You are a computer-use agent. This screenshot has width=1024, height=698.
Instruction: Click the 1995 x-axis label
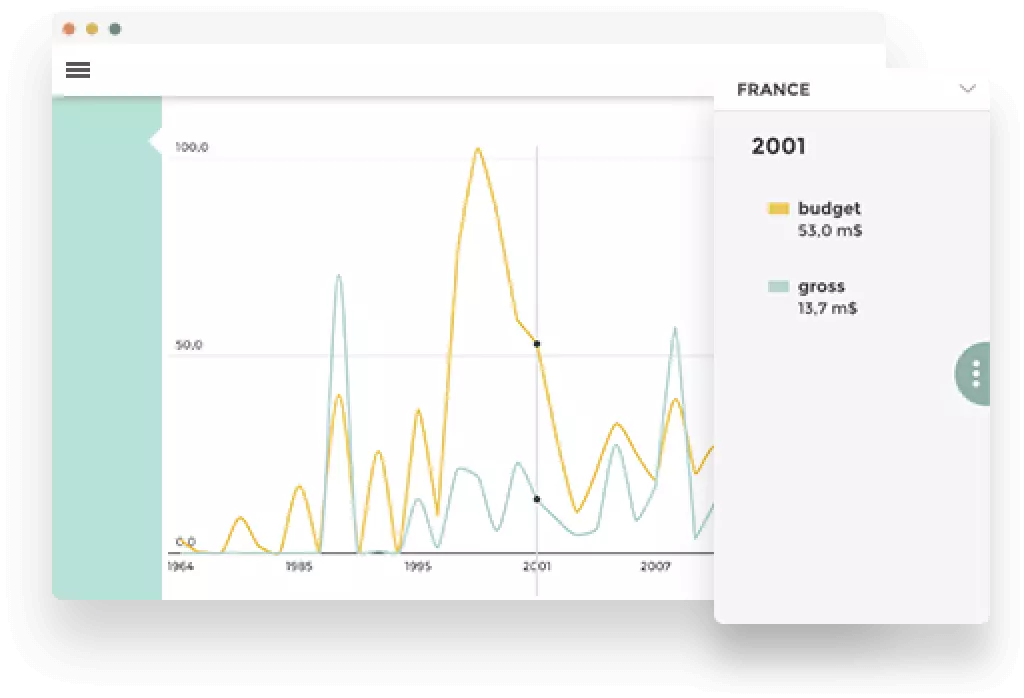click(417, 566)
